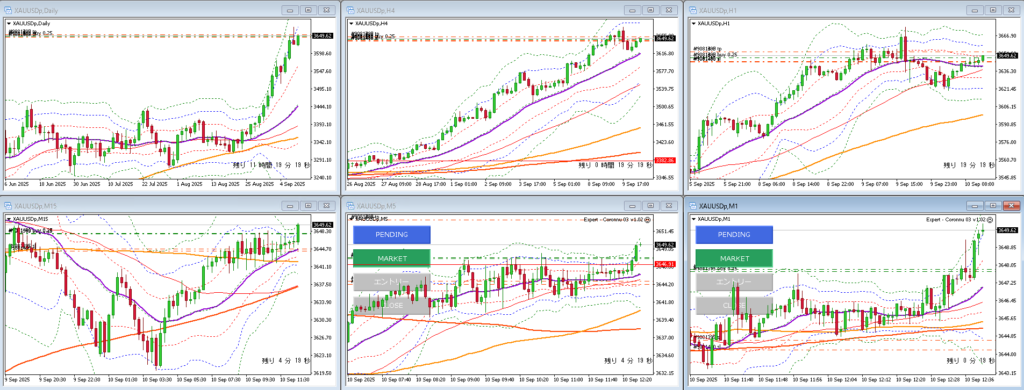Minimize the XAUUSDp,Daily chart window
This screenshot has width=1024, height=390.
291,10
